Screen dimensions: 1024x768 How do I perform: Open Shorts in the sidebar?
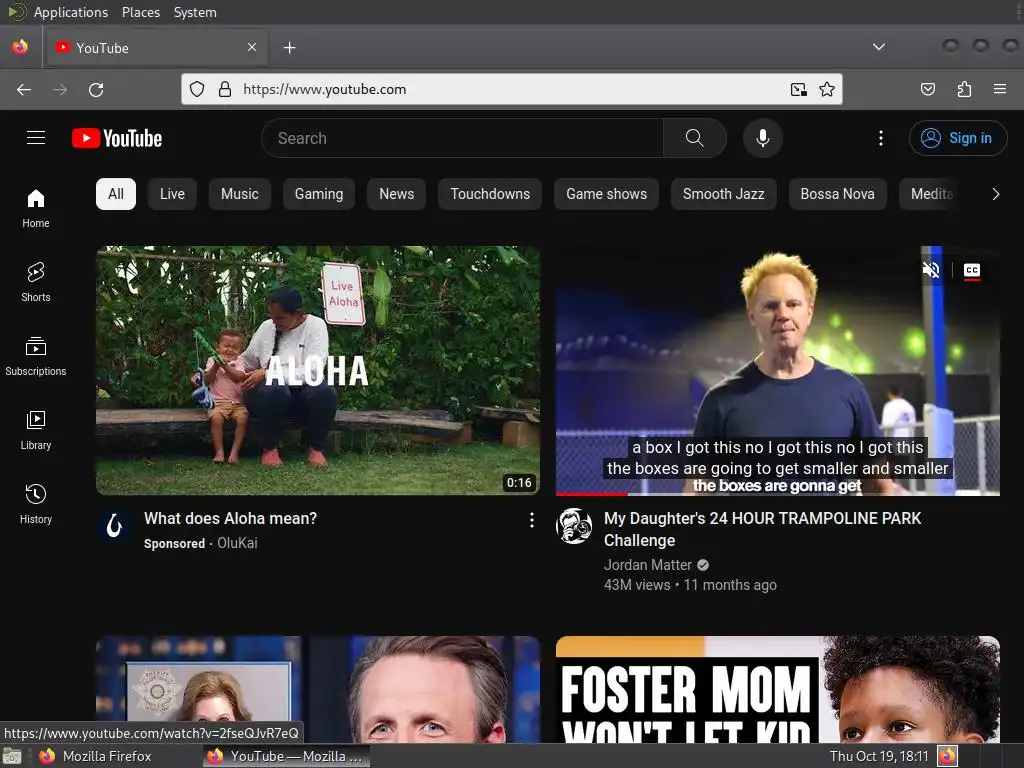(36, 282)
